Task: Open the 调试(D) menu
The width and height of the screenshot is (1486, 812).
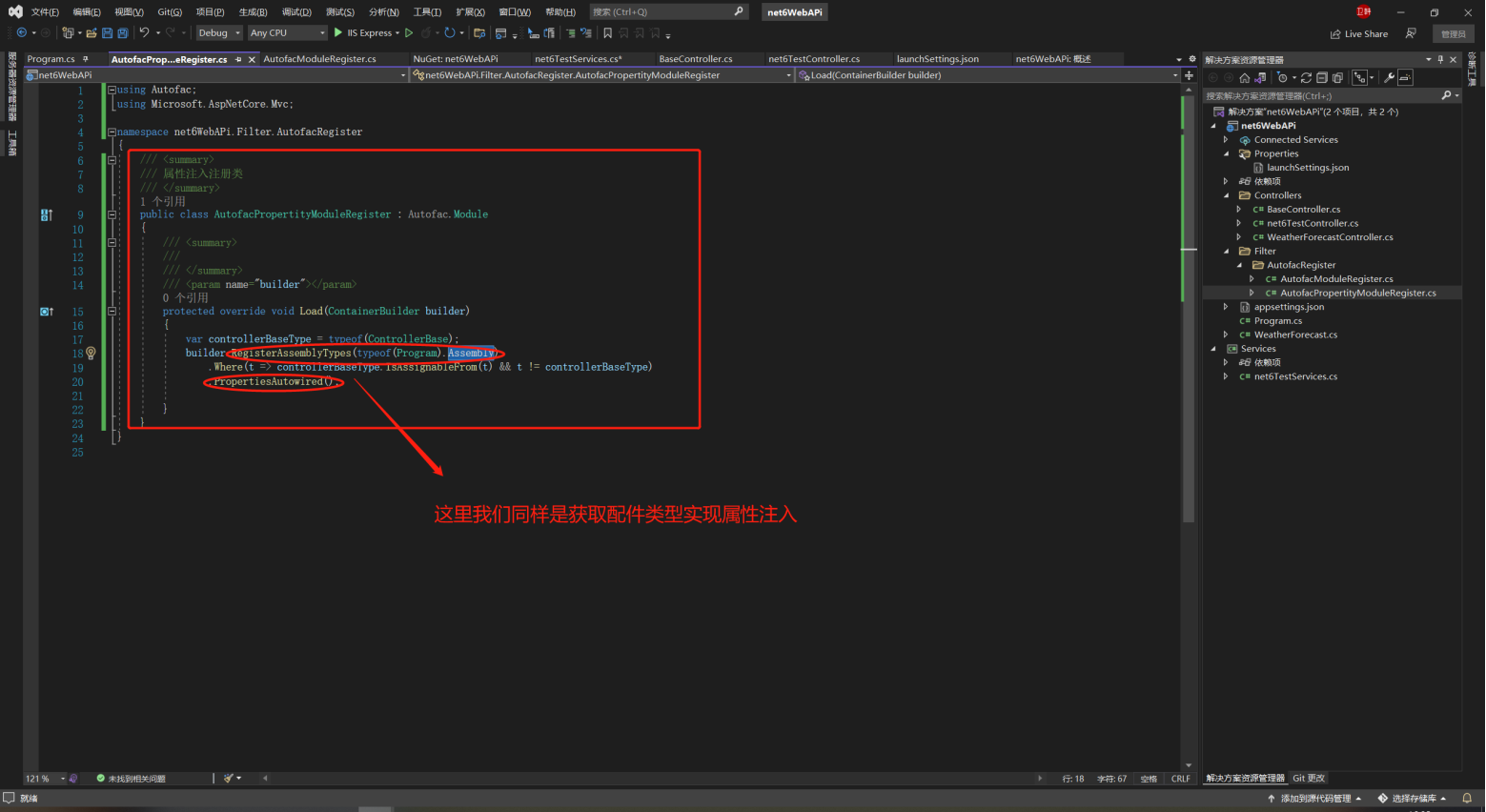Action: pos(296,12)
